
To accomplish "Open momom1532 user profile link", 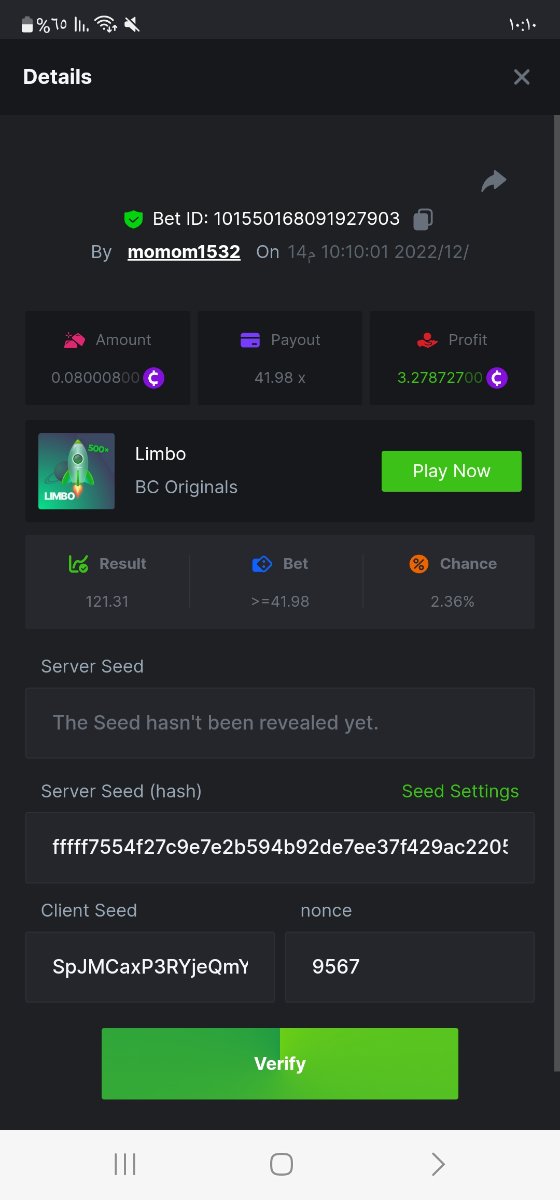I will click(184, 252).
